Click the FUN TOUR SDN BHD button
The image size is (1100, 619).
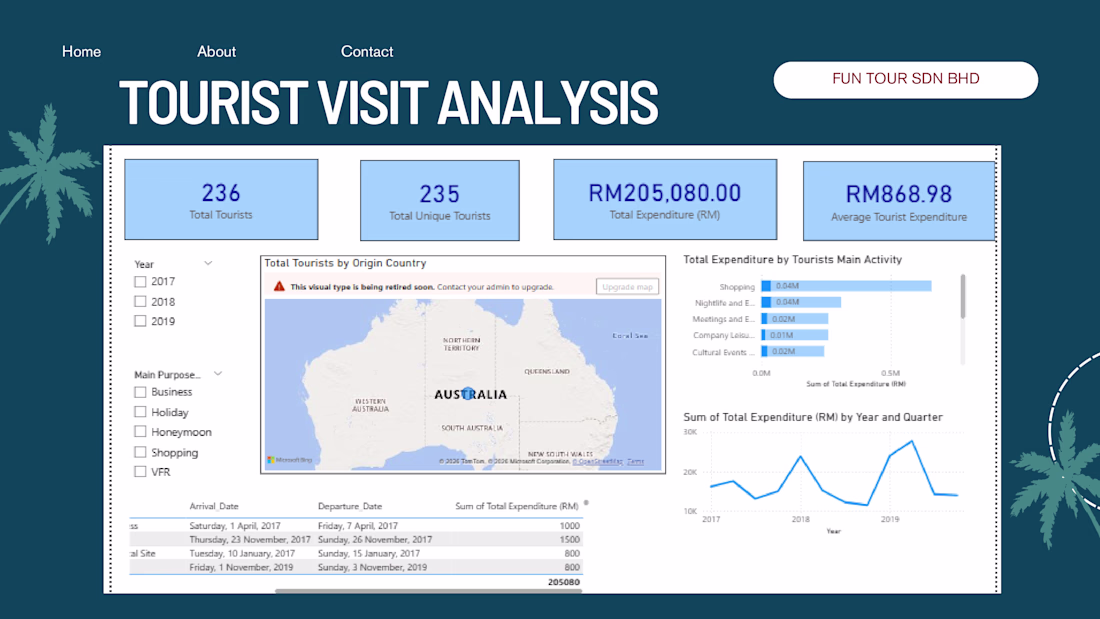[x=906, y=79]
